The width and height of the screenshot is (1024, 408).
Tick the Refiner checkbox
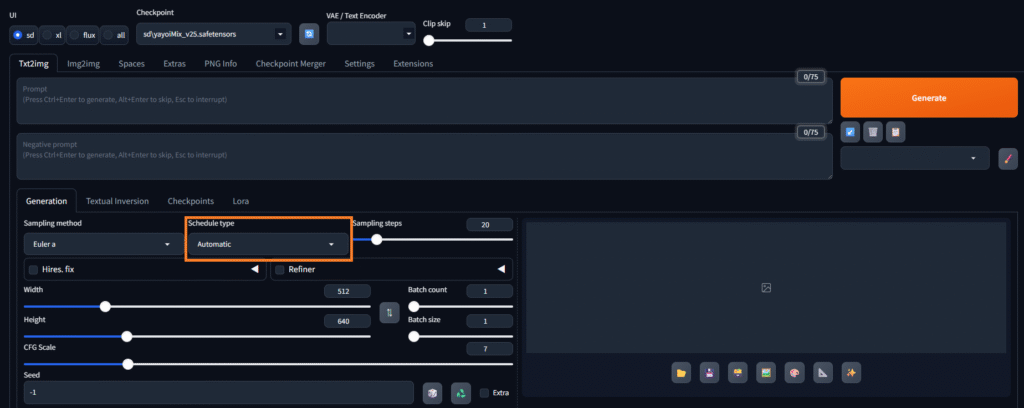click(280, 270)
